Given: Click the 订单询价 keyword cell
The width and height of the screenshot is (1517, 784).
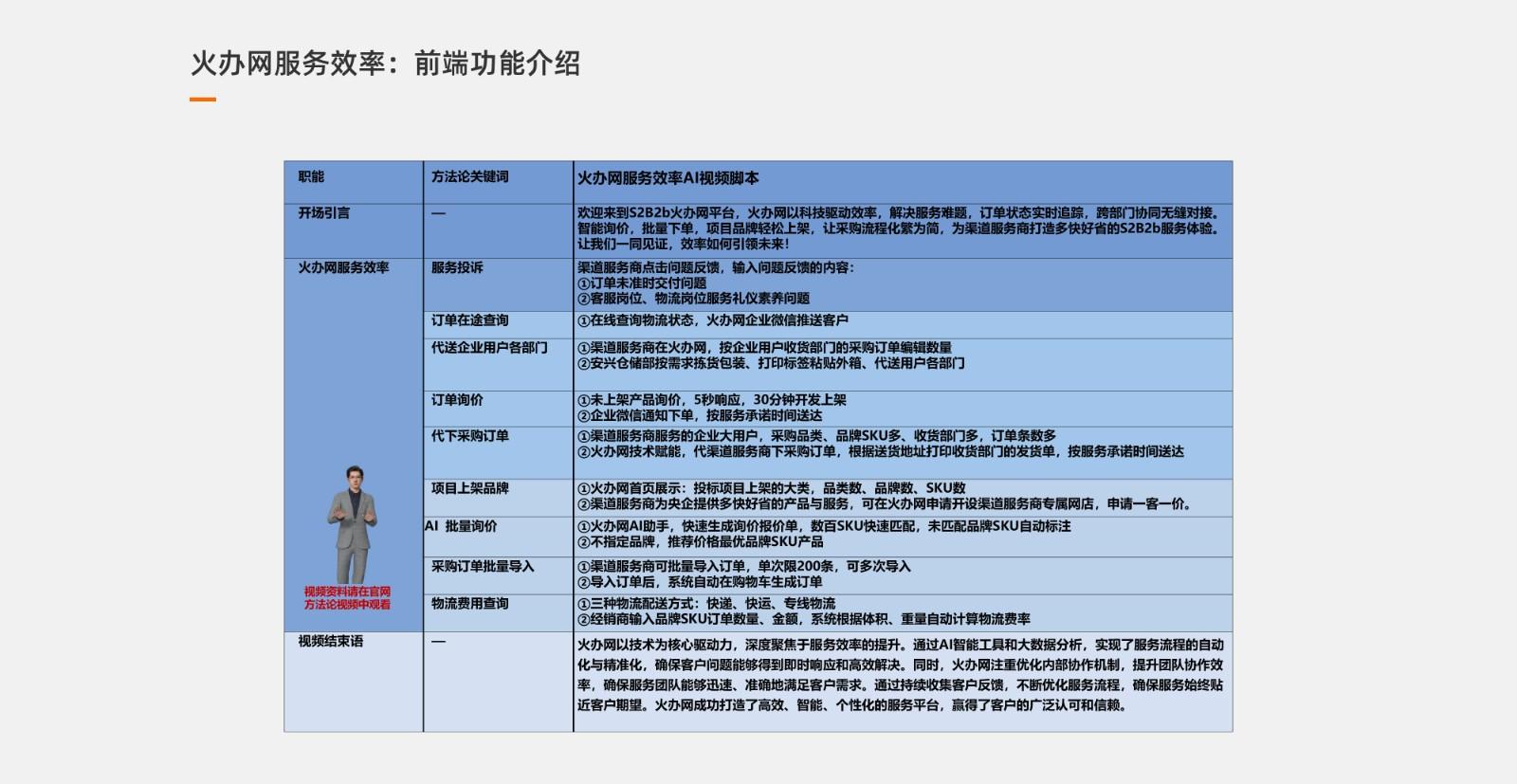Looking at the screenshot, I should coord(457,400).
